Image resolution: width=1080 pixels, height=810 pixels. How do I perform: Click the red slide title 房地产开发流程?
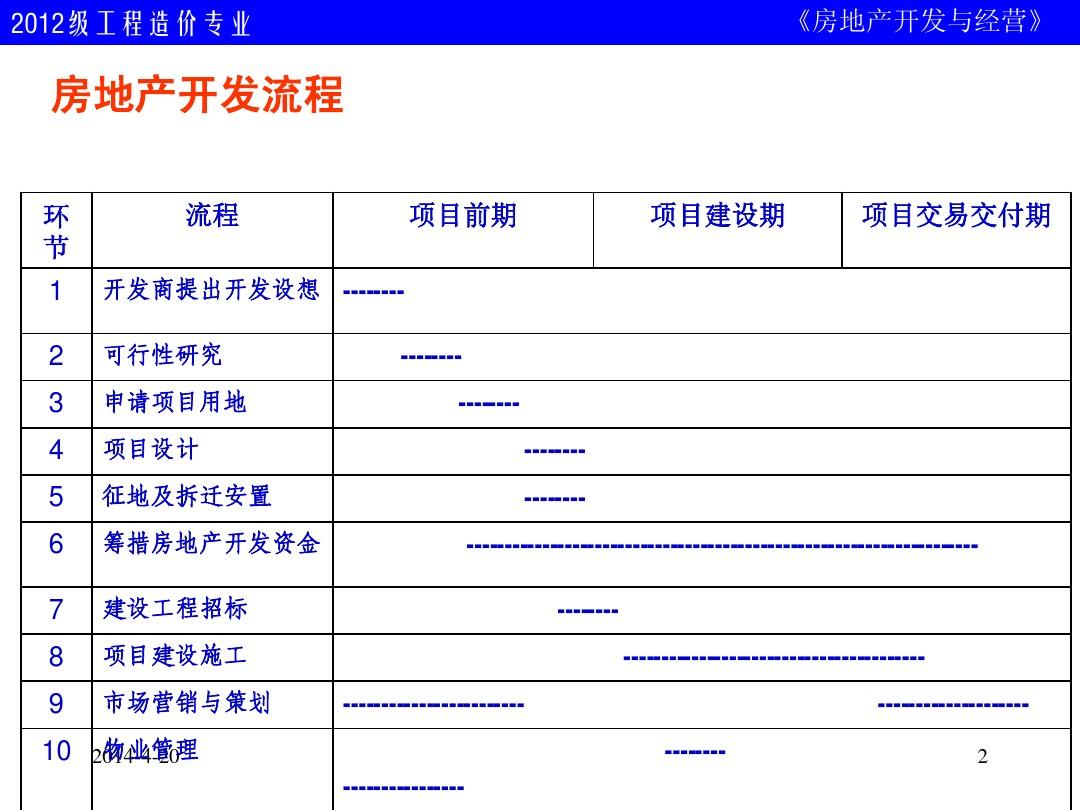point(197,94)
